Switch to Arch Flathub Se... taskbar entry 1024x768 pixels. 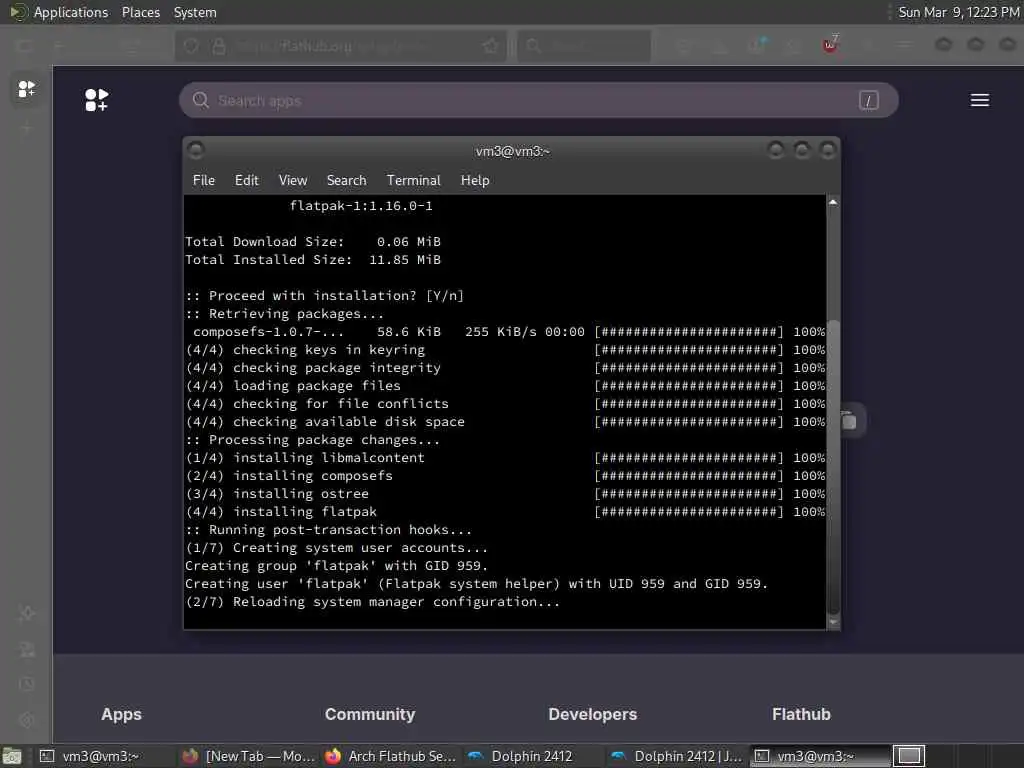click(x=392, y=756)
